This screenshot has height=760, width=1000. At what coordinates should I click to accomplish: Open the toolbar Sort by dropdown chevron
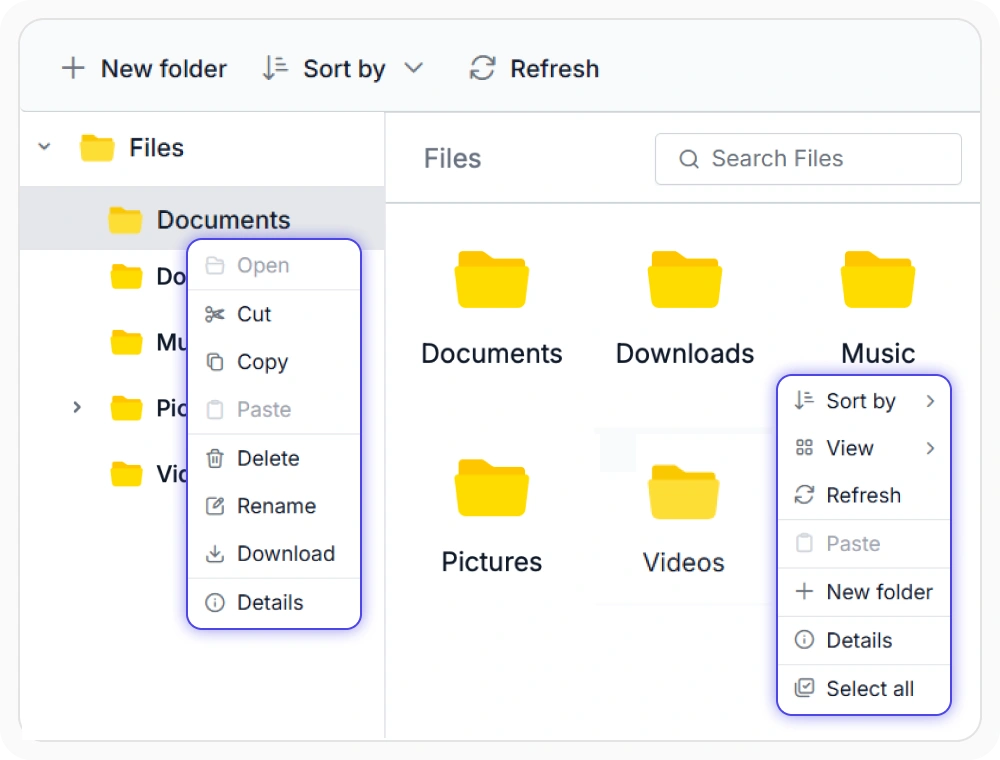pos(414,68)
